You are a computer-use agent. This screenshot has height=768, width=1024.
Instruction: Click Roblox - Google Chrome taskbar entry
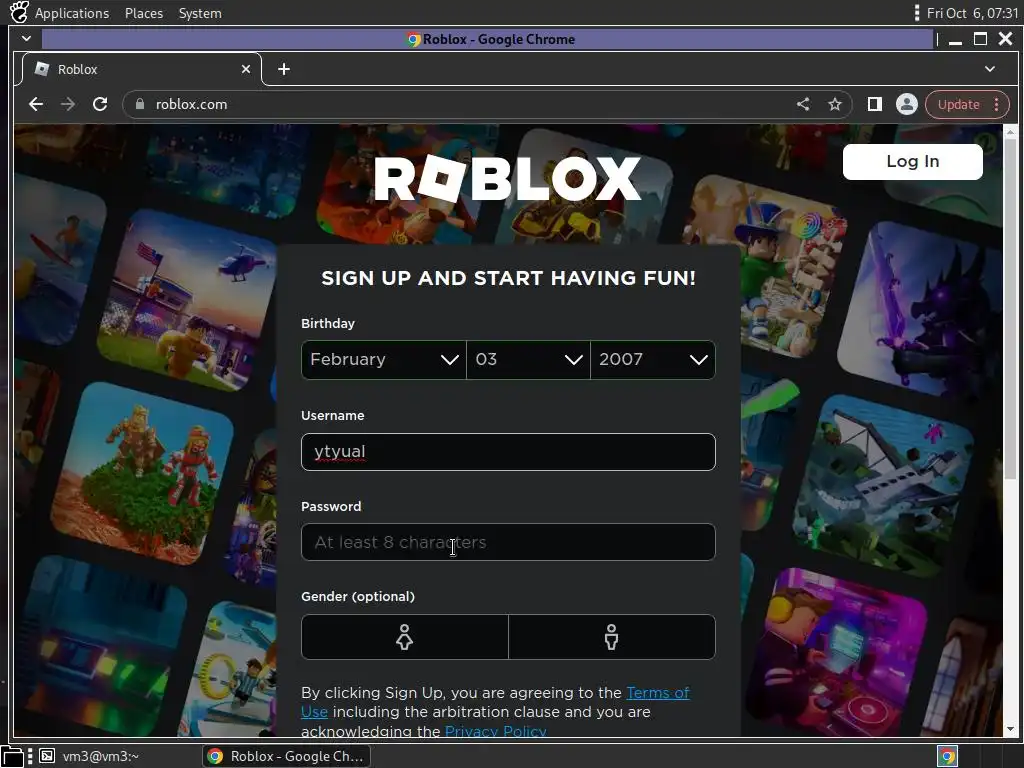[x=286, y=756]
